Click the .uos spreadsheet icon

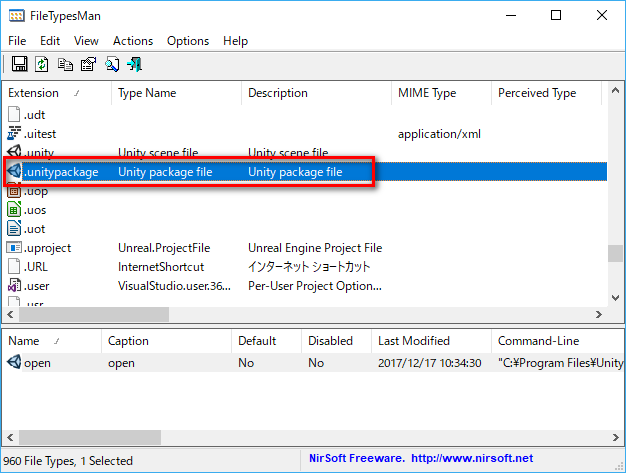[14, 210]
